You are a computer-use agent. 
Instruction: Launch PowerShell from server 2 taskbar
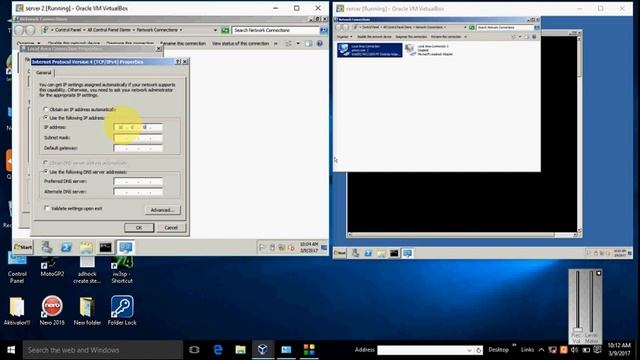[66, 247]
